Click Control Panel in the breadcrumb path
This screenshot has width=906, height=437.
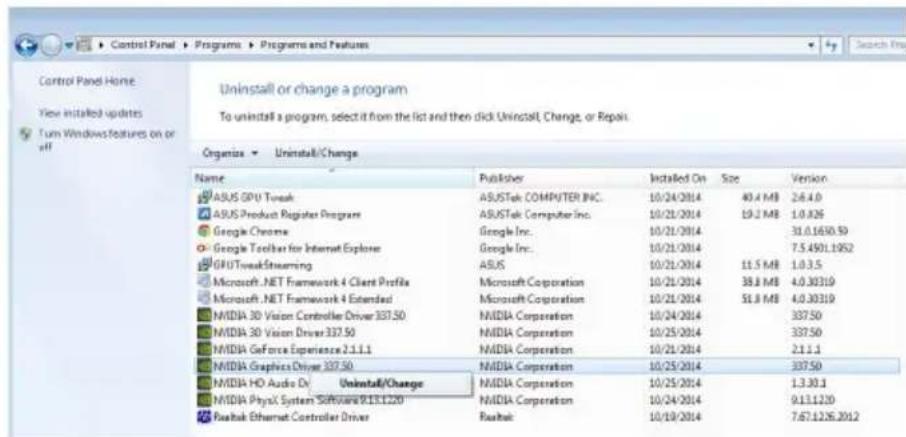(x=145, y=45)
